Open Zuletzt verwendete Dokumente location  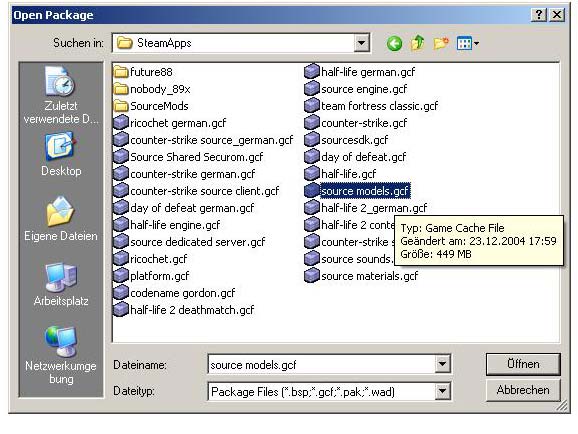click(x=61, y=96)
